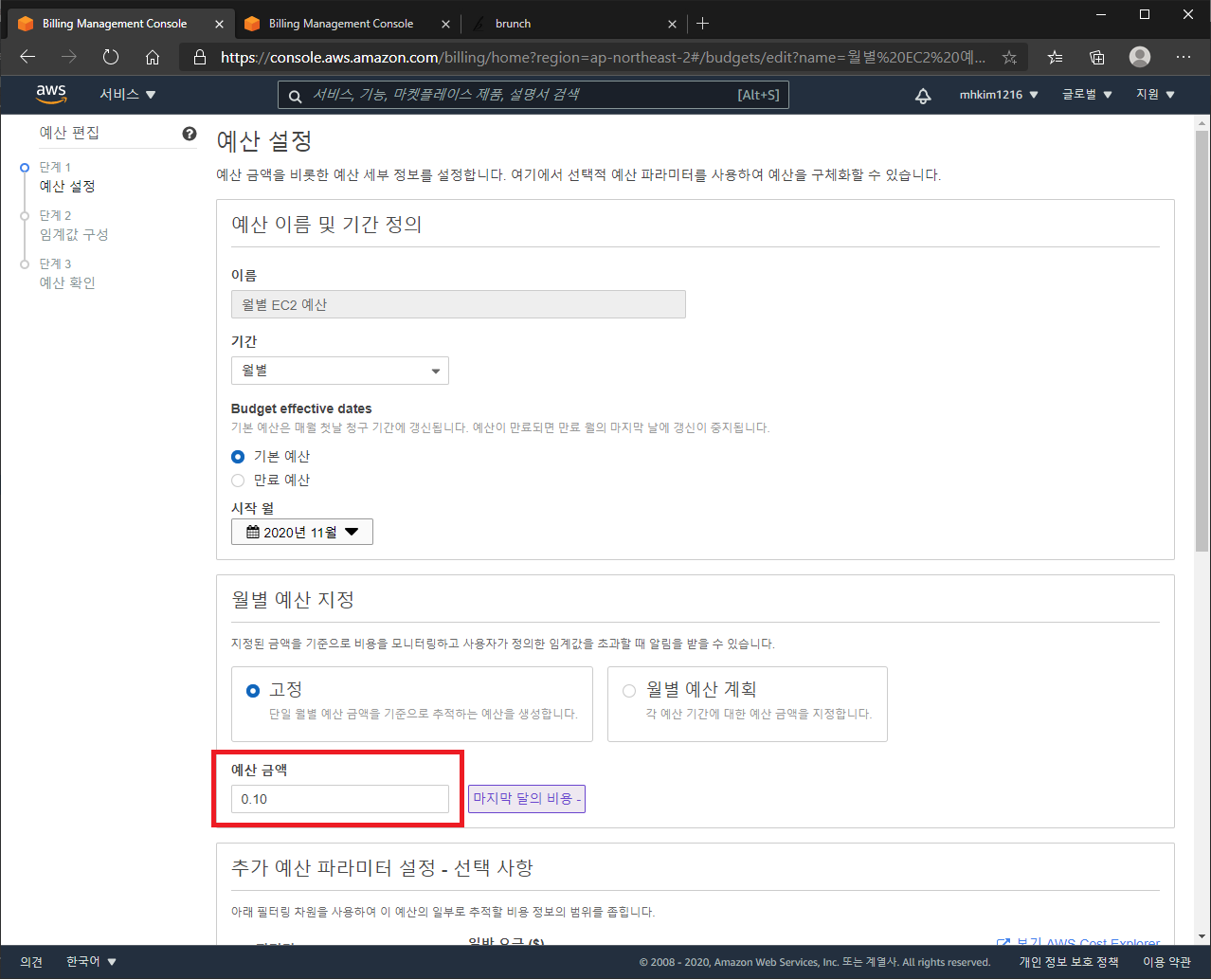Expand the 서비스 menu
Viewport: 1211px width, 980px height.
[x=128, y=95]
